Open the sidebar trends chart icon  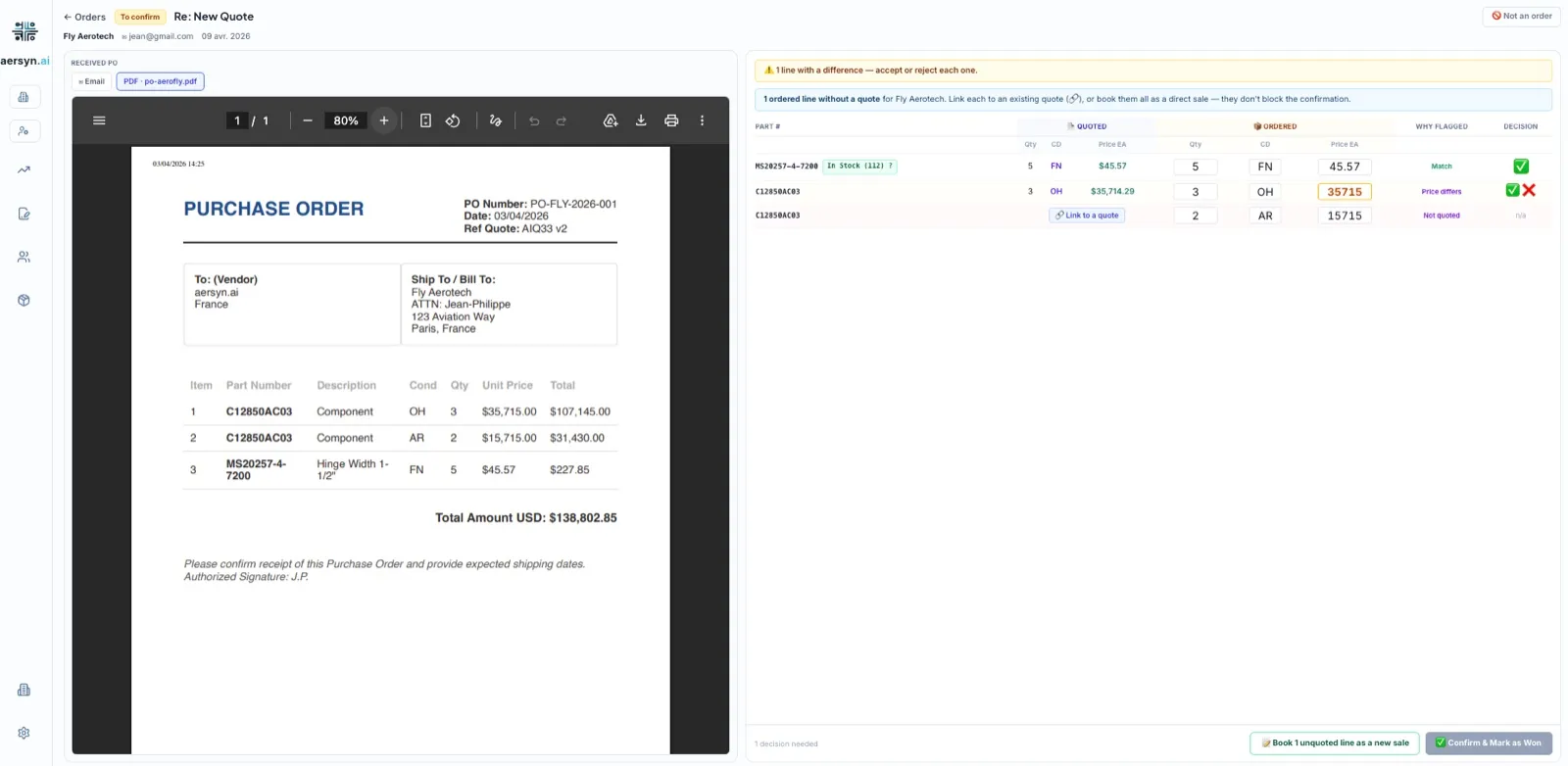click(x=24, y=169)
